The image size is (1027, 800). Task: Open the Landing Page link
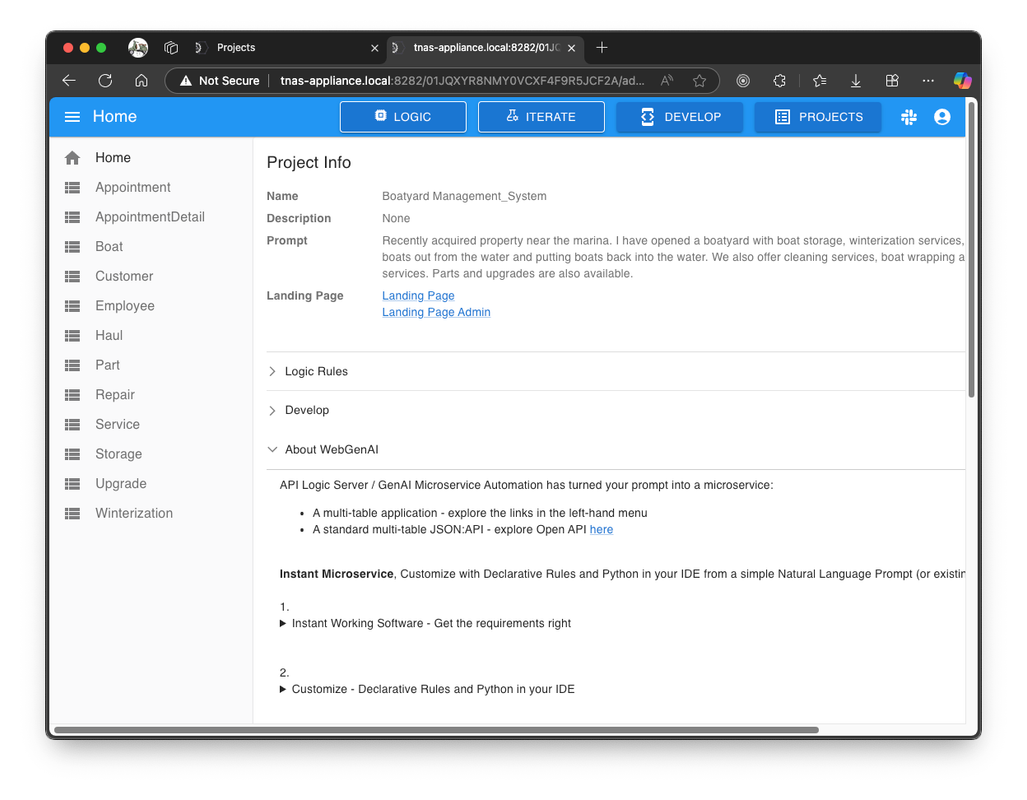418,295
